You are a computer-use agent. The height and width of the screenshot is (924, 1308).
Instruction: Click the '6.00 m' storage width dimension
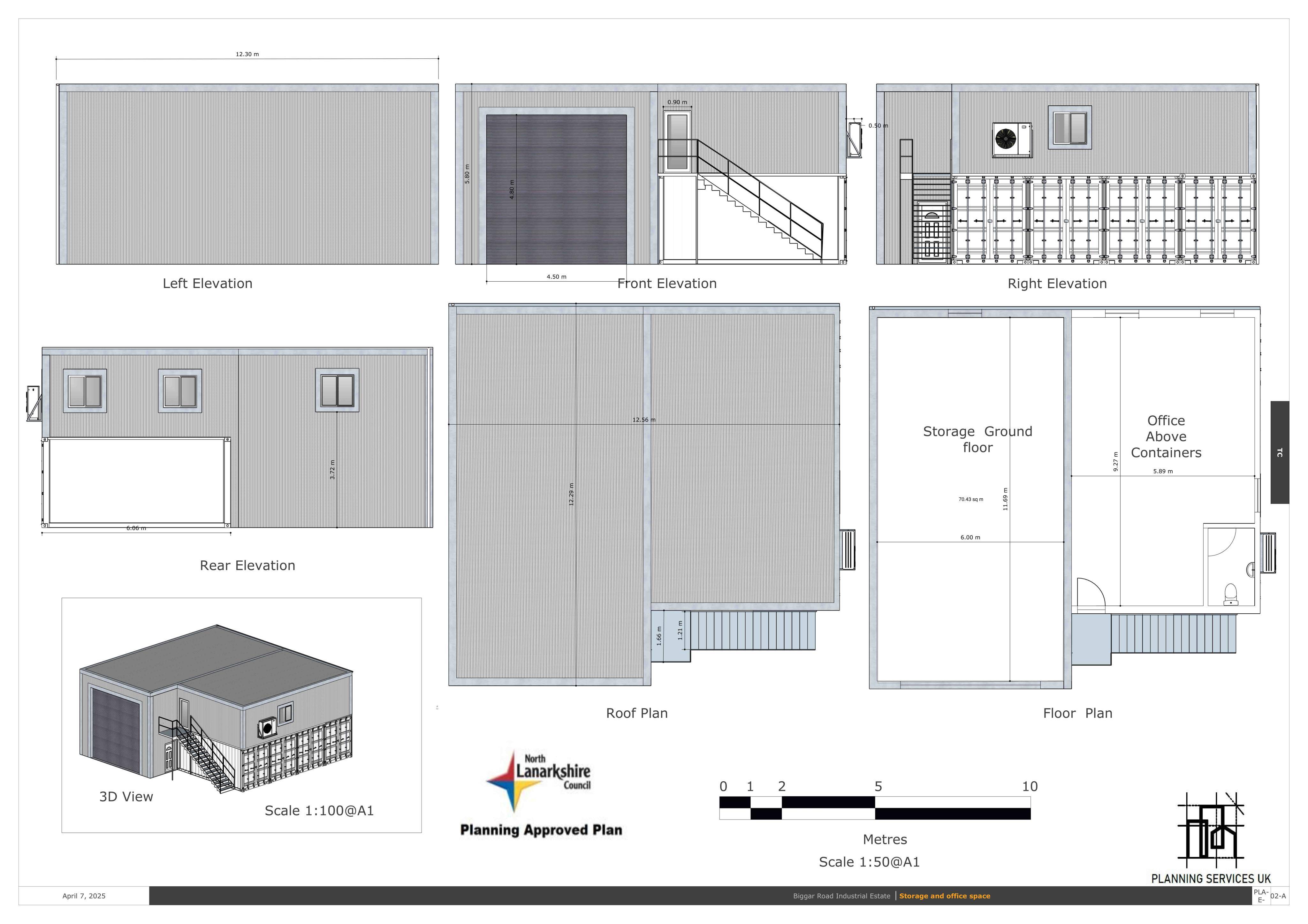[970, 537]
